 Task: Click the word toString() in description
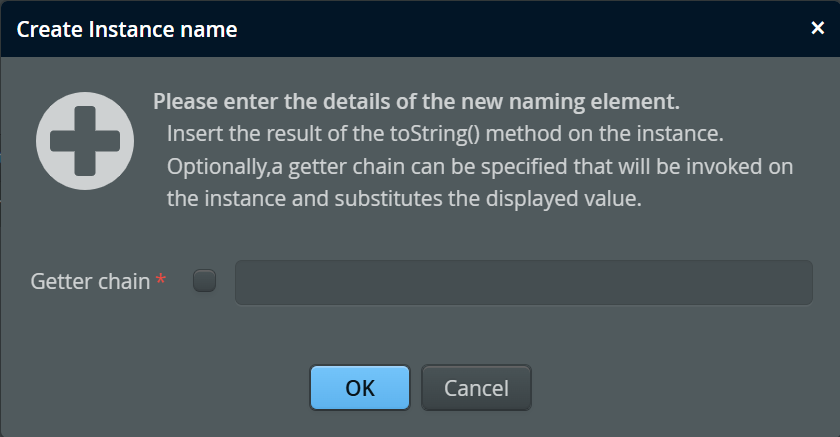tap(434, 134)
